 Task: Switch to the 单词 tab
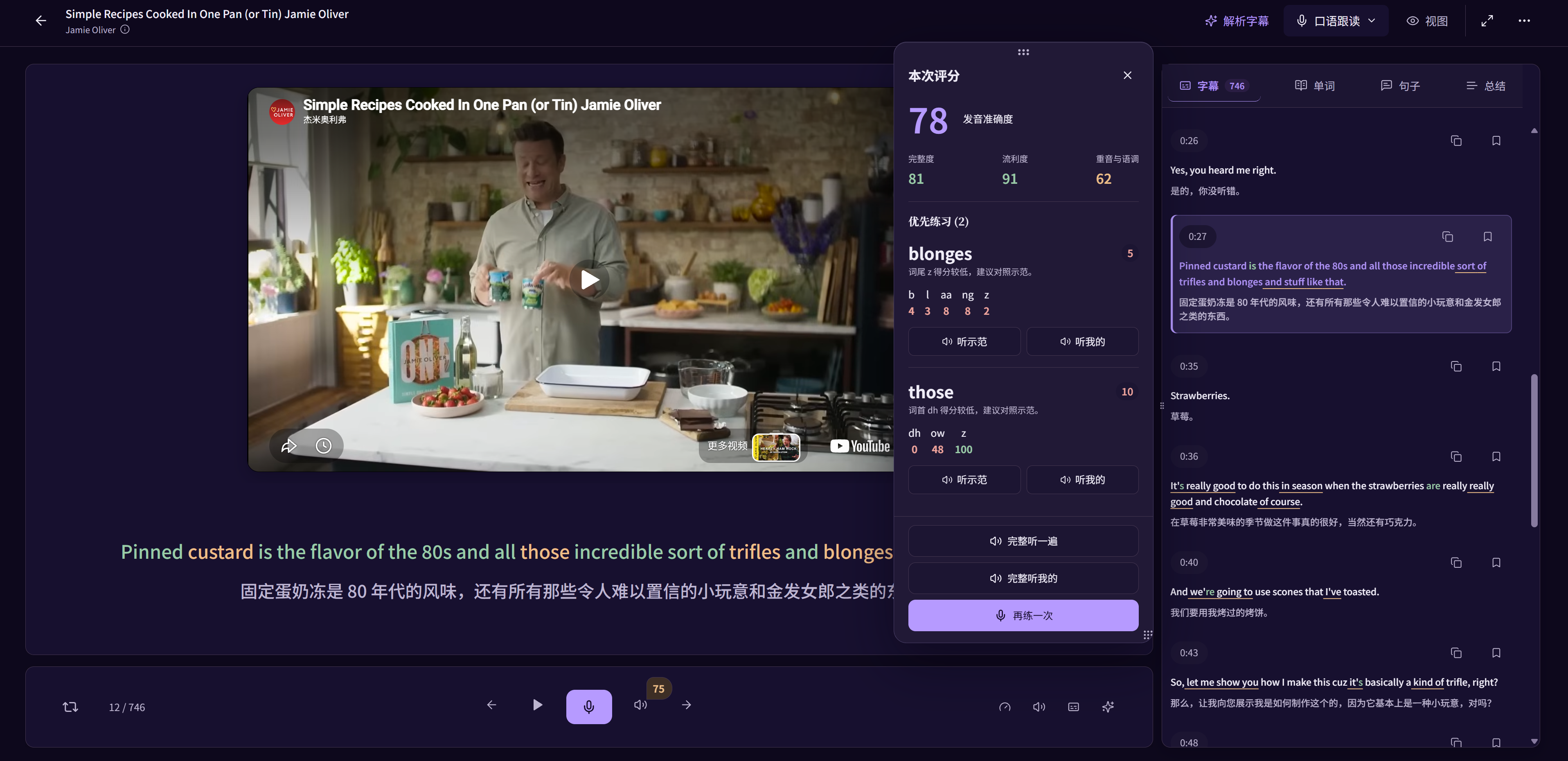(x=1314, y=86)
